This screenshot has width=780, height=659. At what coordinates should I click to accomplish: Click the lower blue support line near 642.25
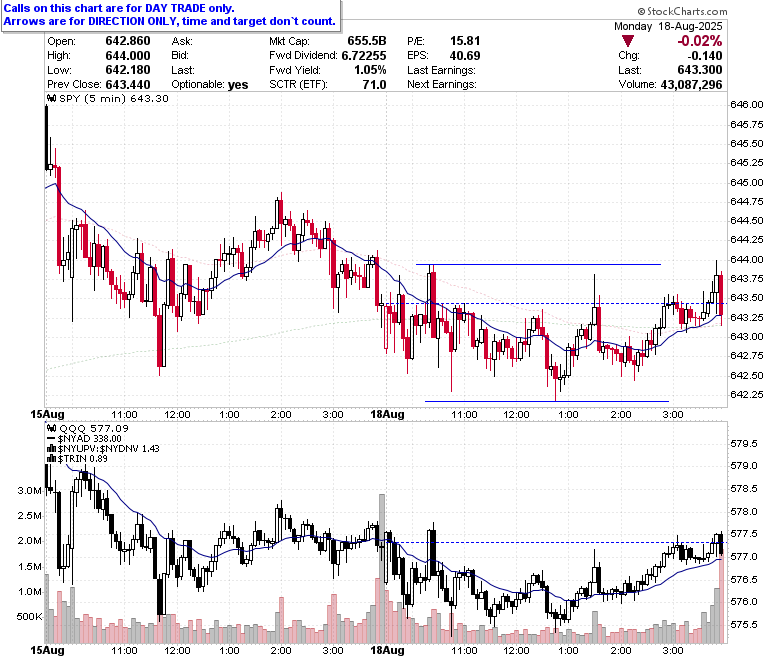click(547, 401)
